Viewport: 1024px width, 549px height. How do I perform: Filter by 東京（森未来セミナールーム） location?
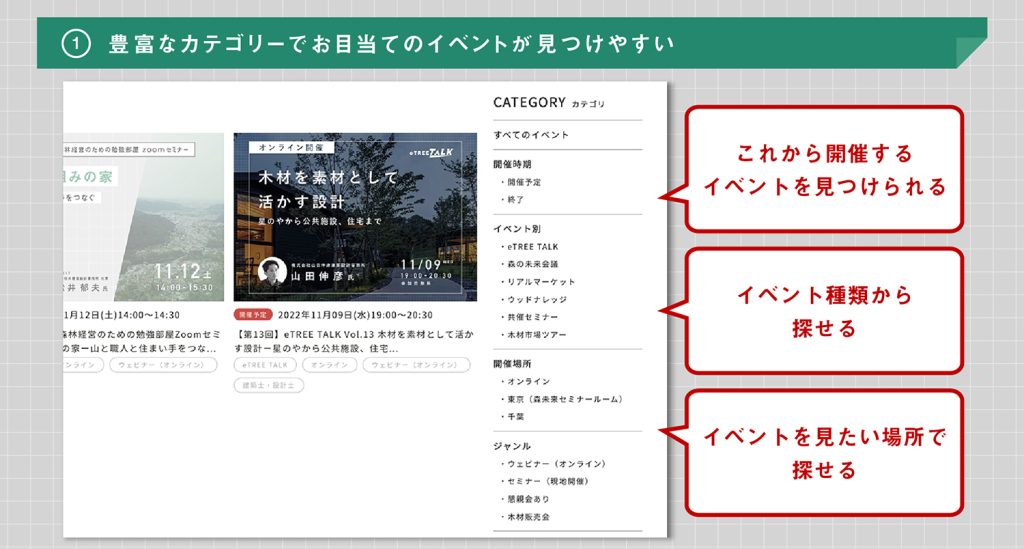point(565,399)
